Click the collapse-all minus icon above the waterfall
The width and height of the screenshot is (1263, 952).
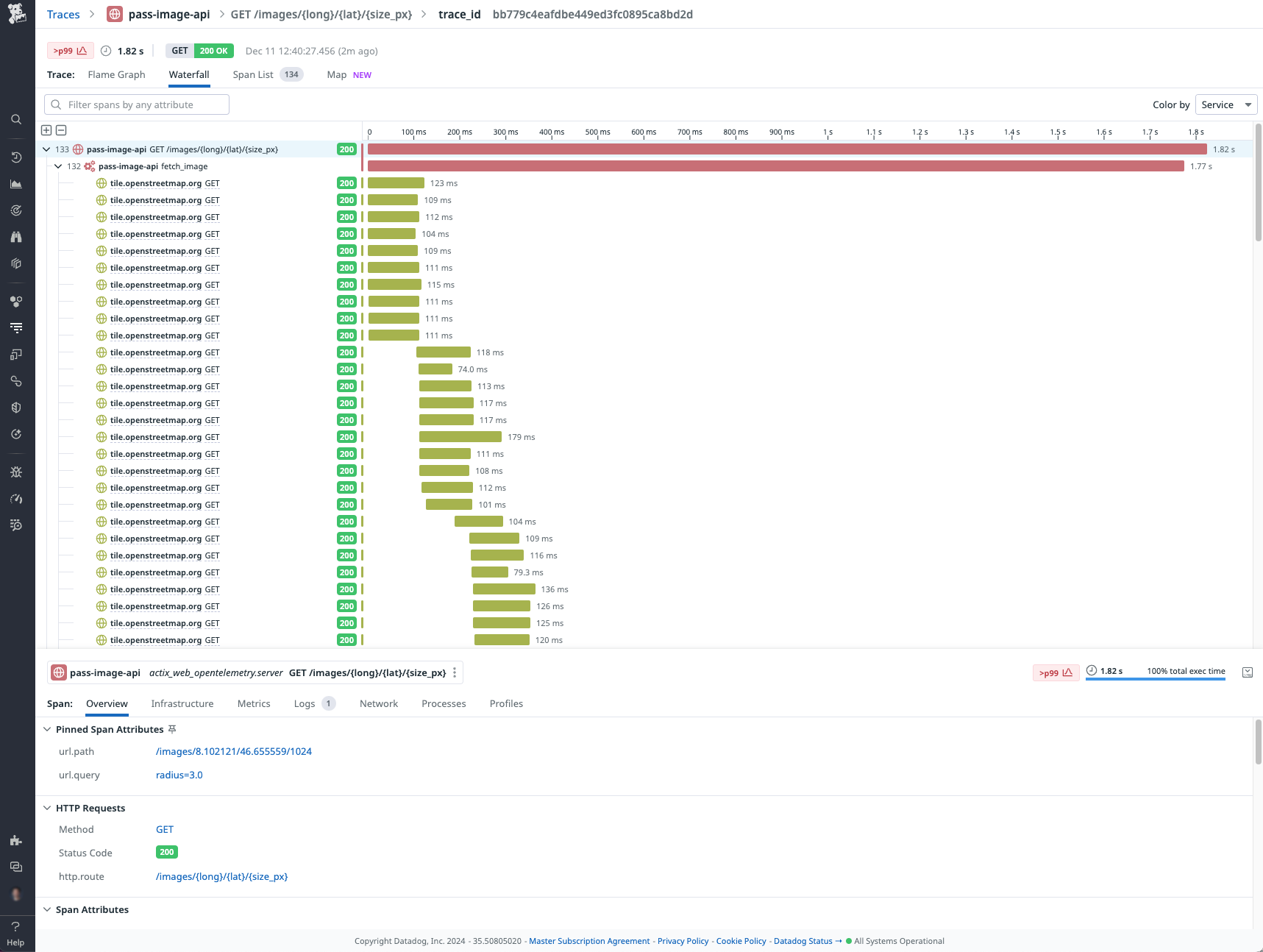[x=61, y=129]
